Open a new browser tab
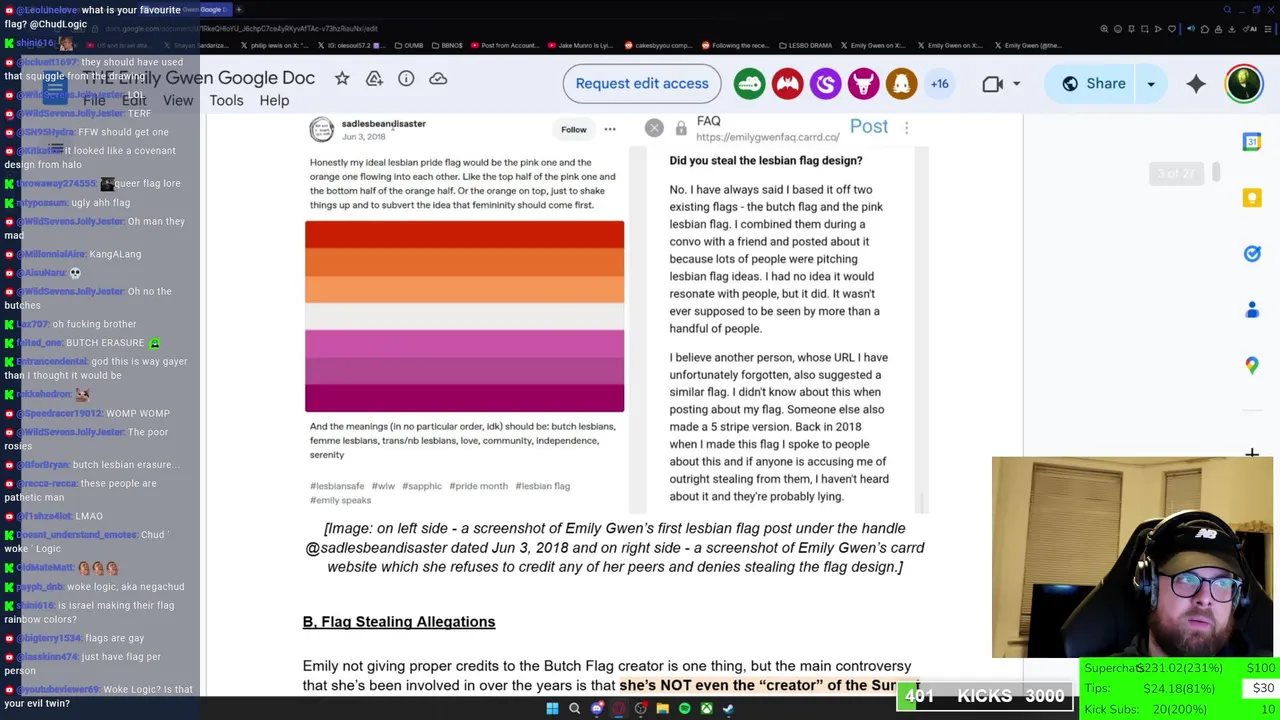Viewport: 1280px width, 720px height. coord(239,10)
